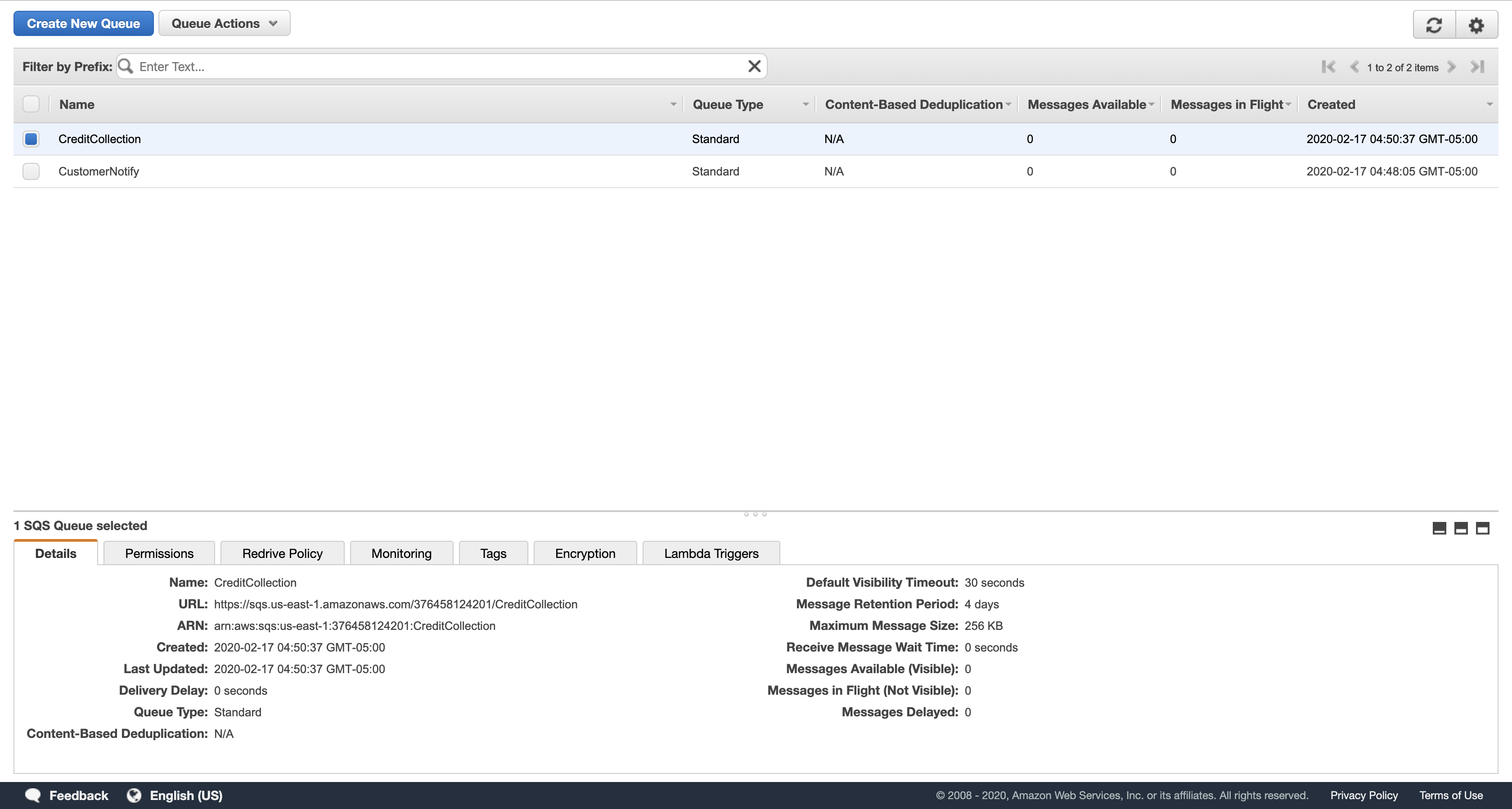
Task: Set details pane to half height icon
Action: click(x=1461, y=528)
